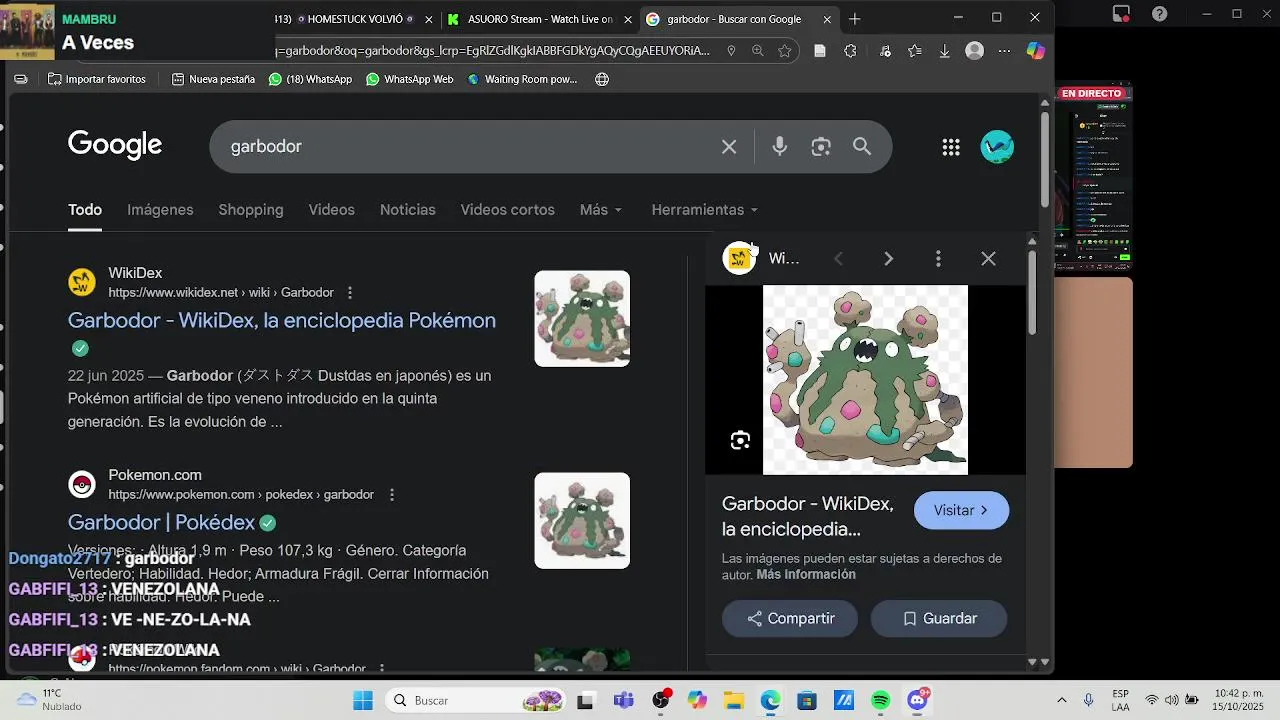
Task: Open image preview more options menu
Action: point(938,259)
